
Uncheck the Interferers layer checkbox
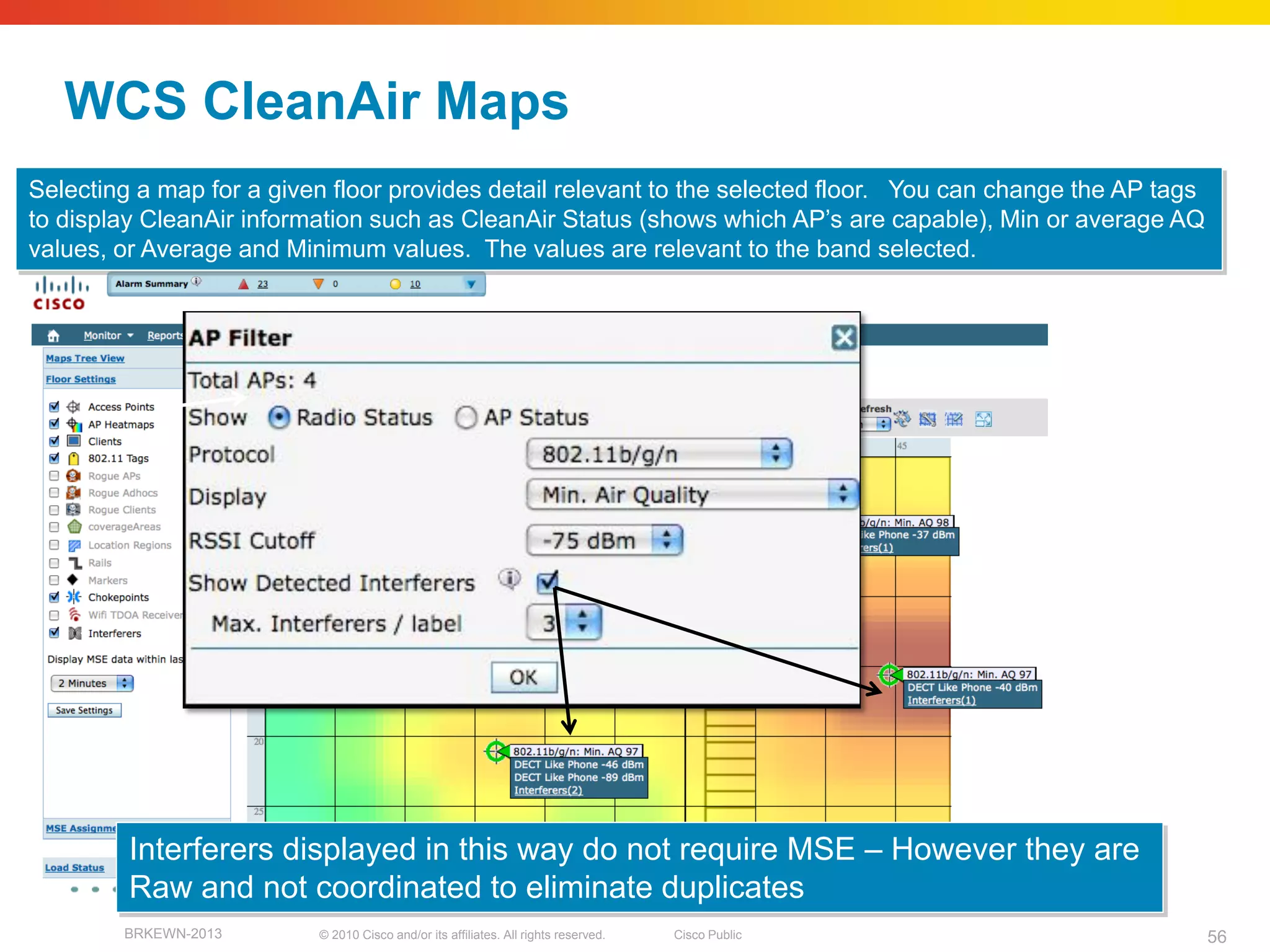[x=54, y=633]
